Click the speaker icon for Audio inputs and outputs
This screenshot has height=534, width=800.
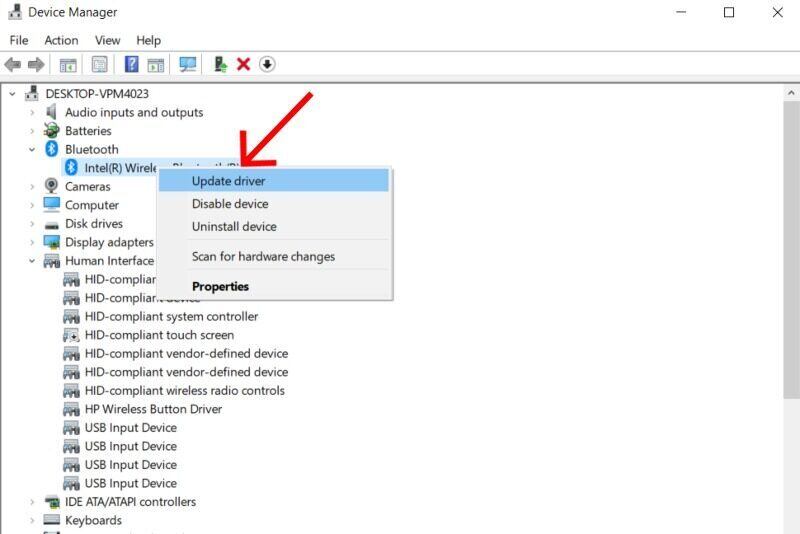tap(51, 112)
